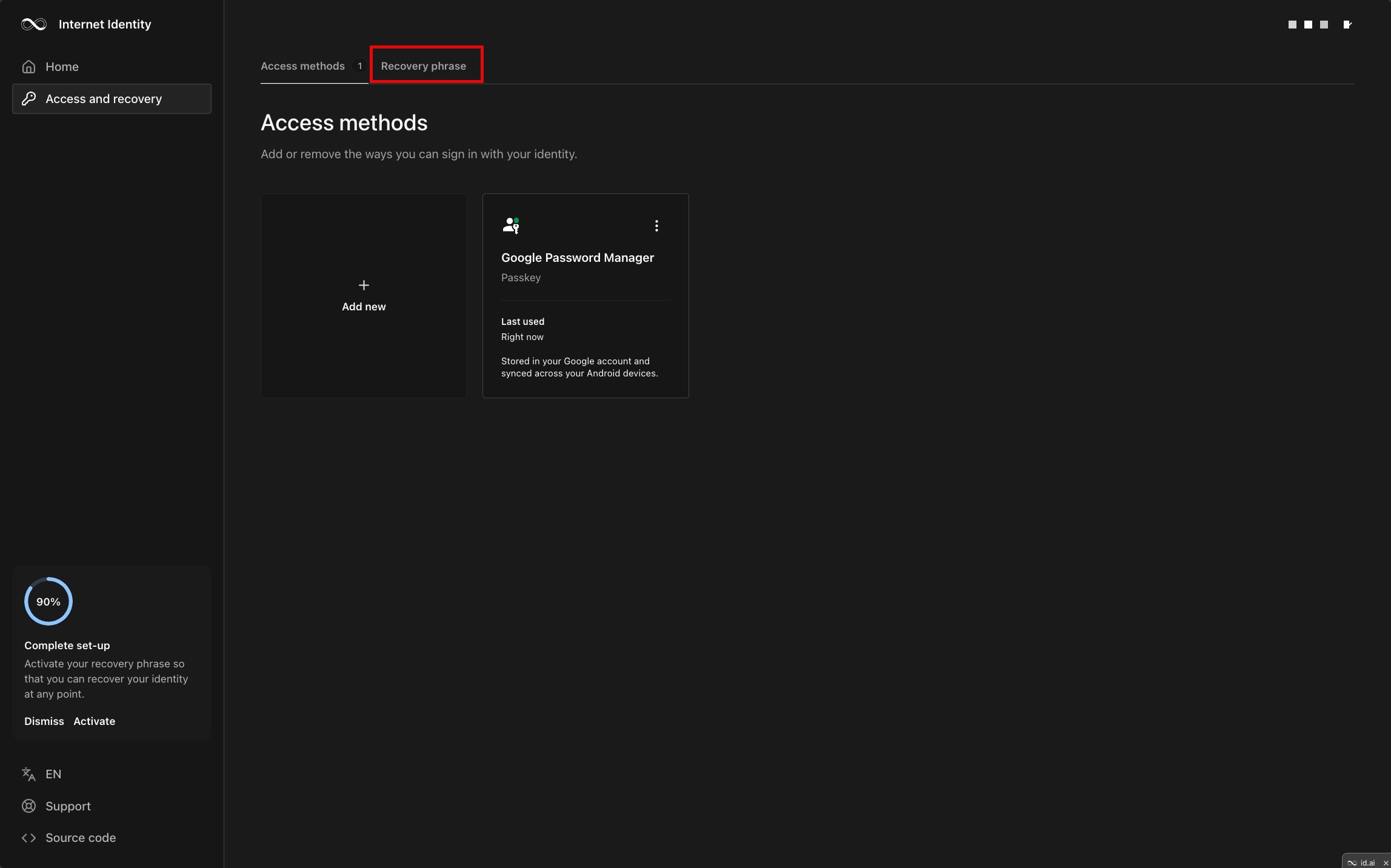Image resolution: width=1391 pixels, height=868 pixels.
Task: Click the Complete set-up title
Action: pos(67,646)
